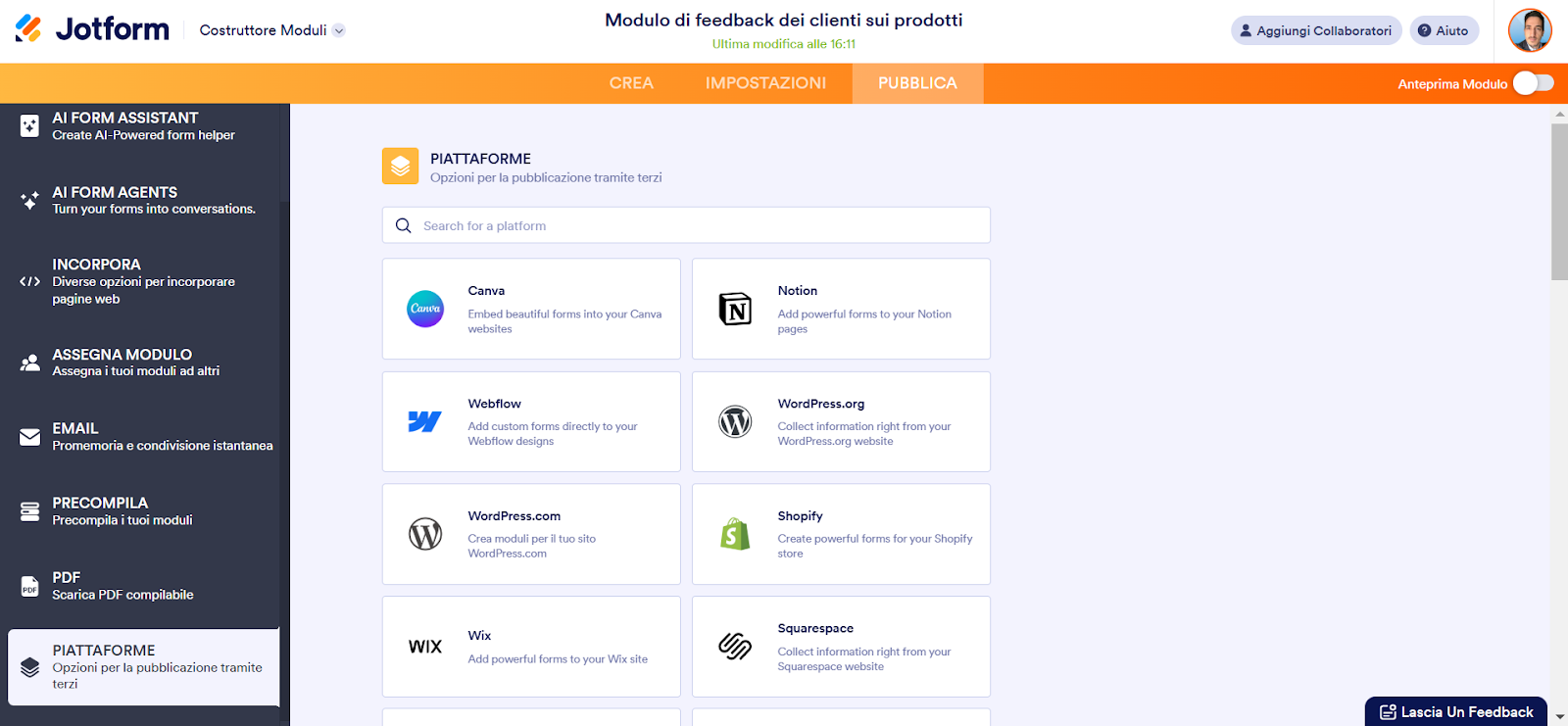Click the Wix logo icon
1568x726 pixels.
[x=425, y=647]
